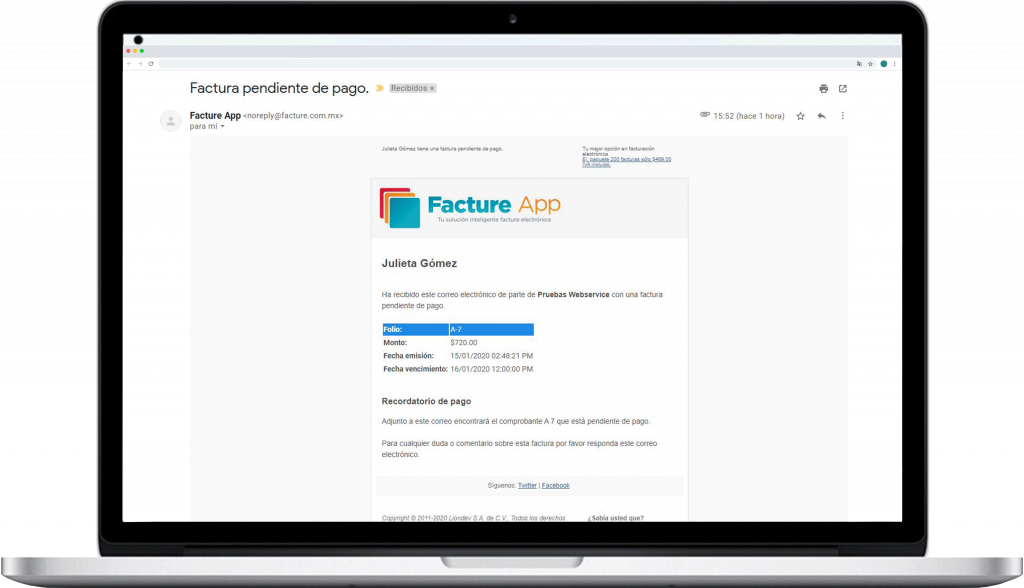Expand the 'para mí' recipient details
The image size is (1024, 588).
[x=207, y=127]
